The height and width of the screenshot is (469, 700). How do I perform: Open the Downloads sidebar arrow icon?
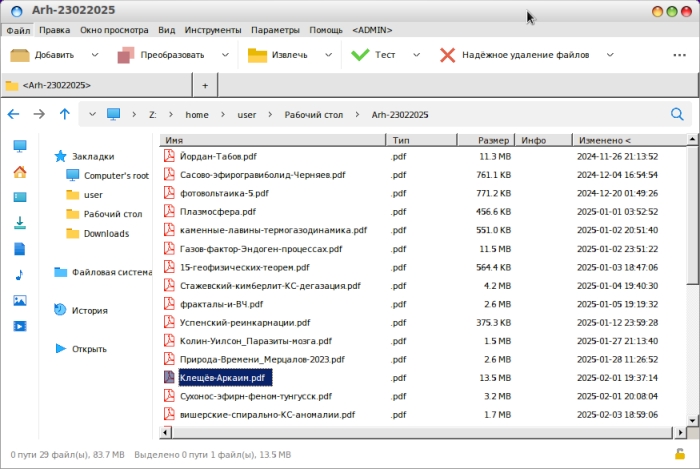tap(20, 223)
